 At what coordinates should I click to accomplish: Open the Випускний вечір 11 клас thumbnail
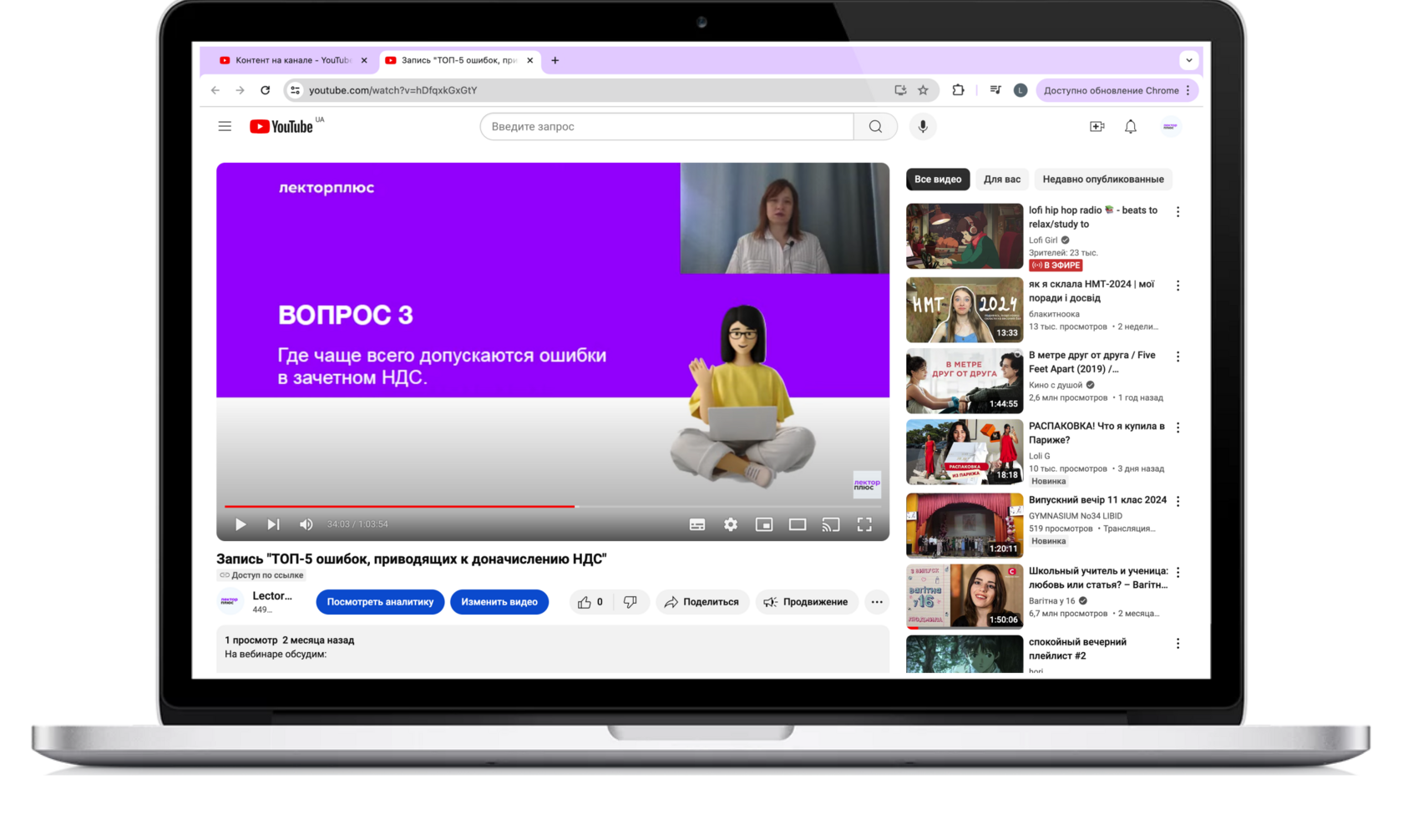click(965, 524)
